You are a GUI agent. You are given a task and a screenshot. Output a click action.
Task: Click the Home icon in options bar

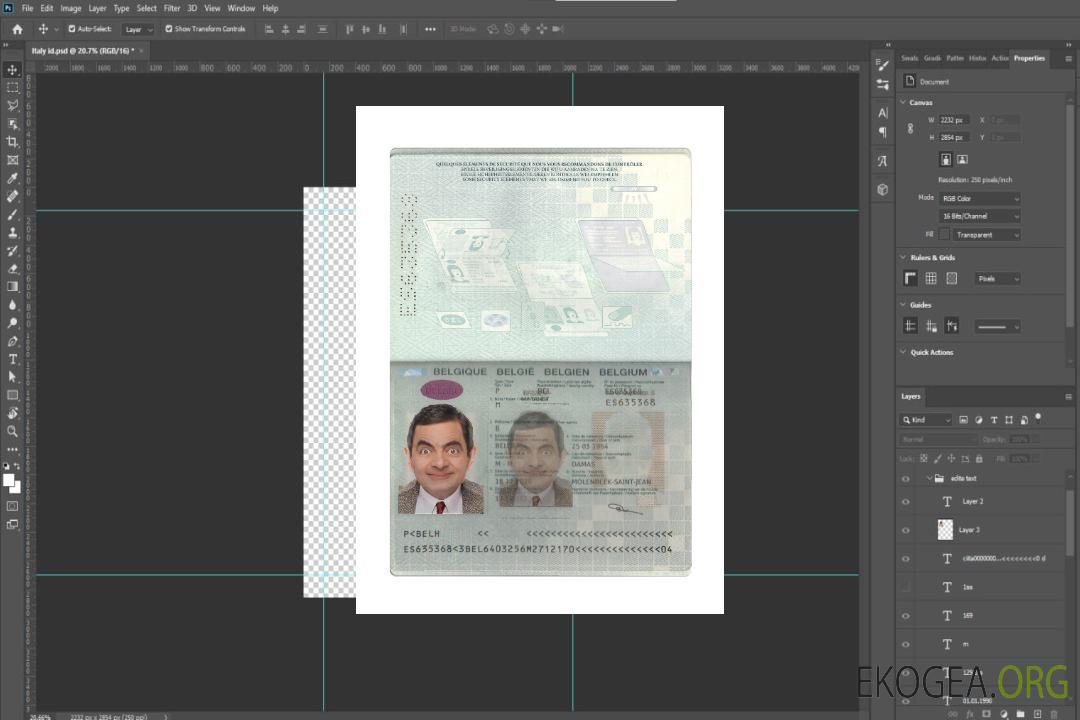(17, 29)
